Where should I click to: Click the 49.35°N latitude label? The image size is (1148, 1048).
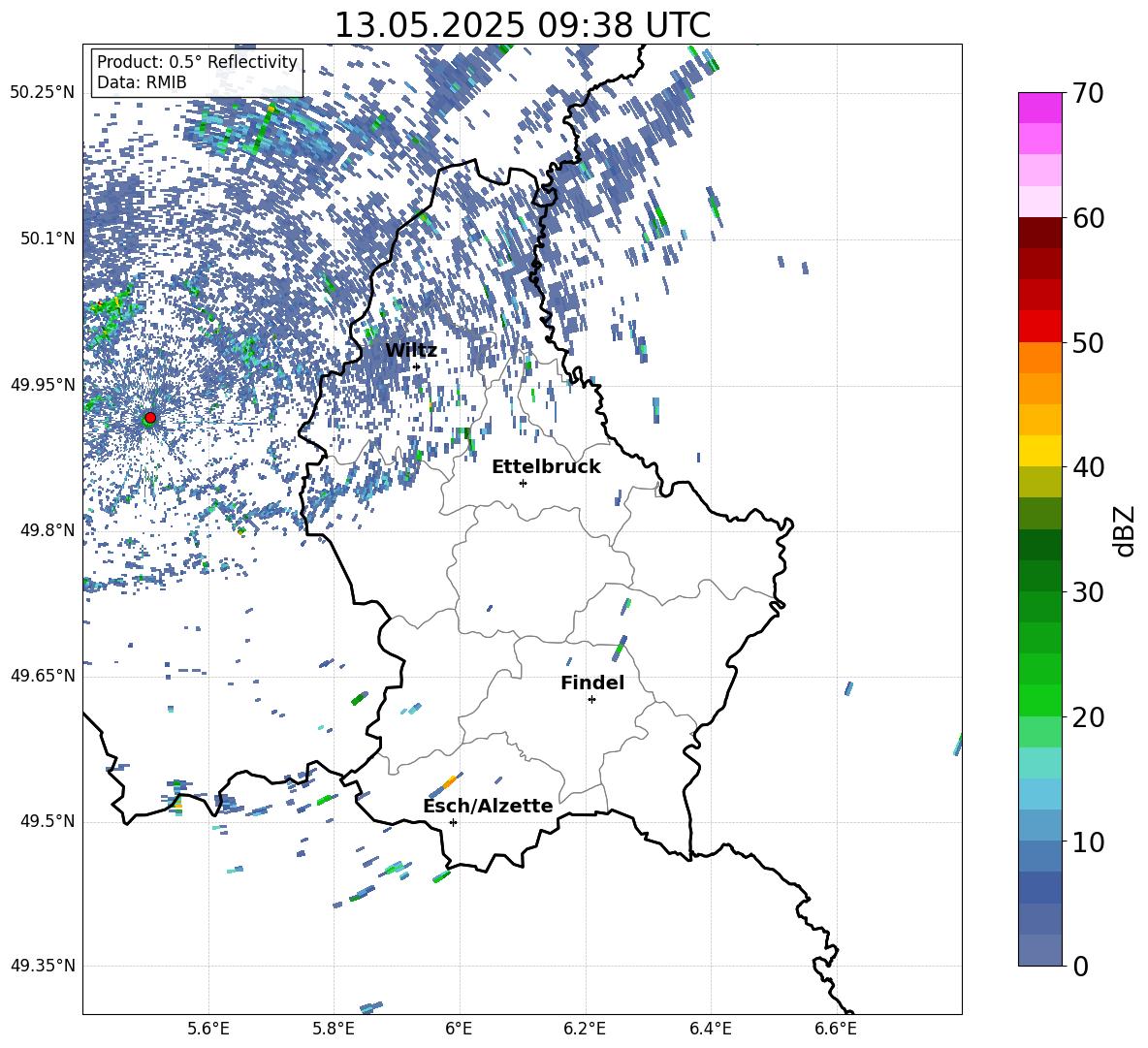[x=43, y=966]
